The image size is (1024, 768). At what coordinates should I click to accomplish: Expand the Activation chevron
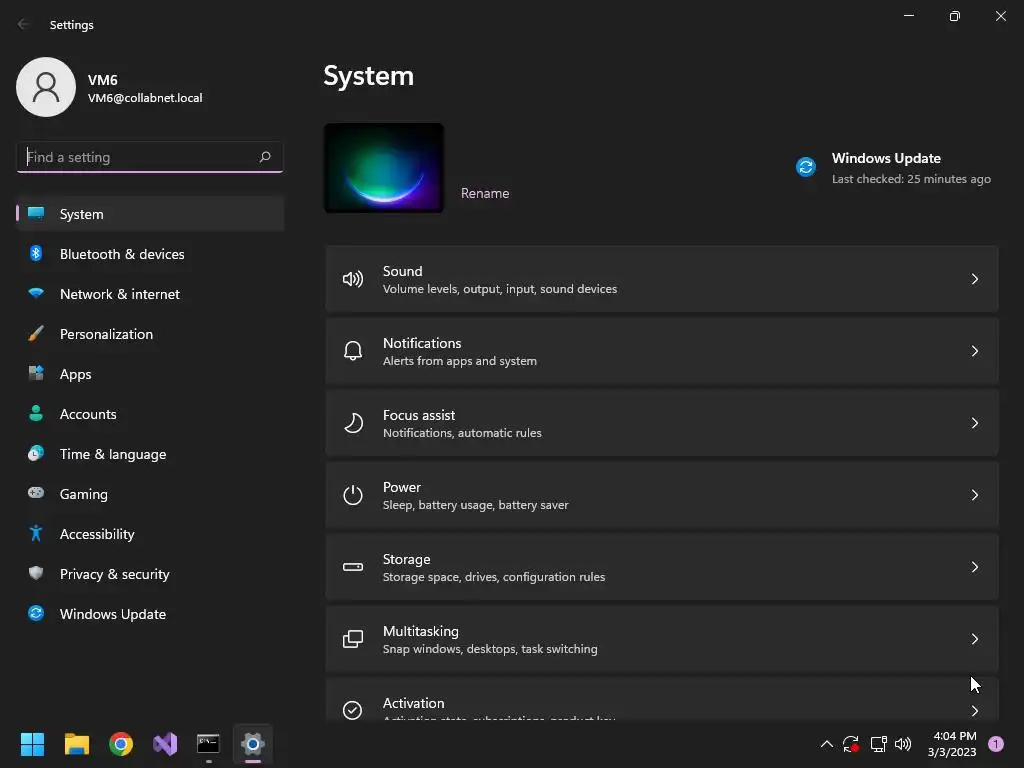click(974, 711)
